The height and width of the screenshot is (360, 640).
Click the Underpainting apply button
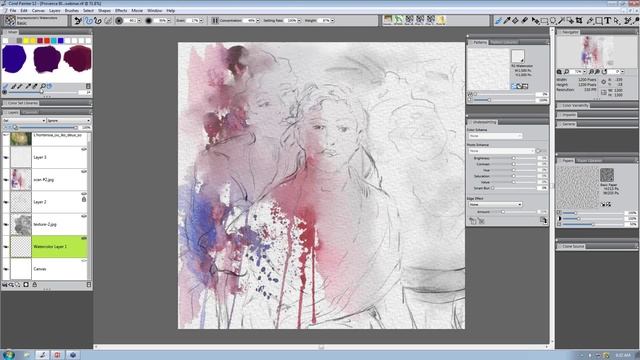tap(543, 220)
